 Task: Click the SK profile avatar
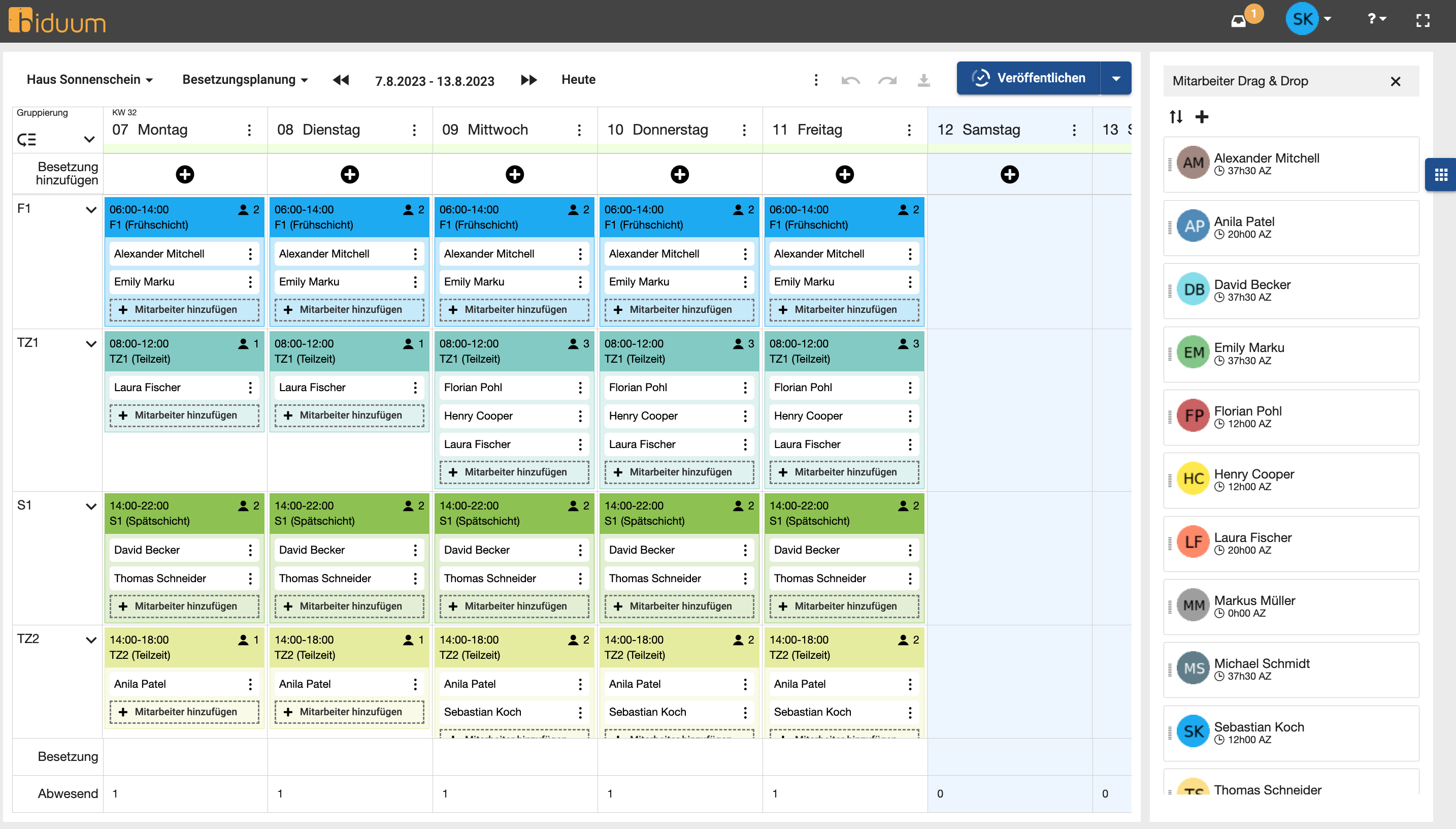point(1302,18)
